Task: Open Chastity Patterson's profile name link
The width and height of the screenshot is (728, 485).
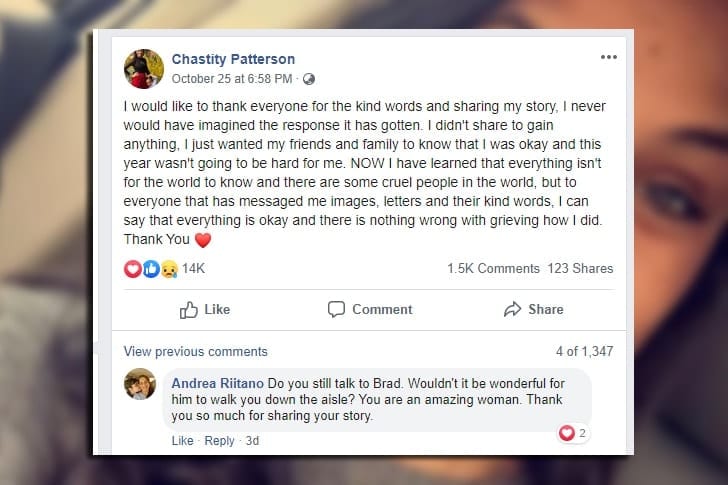Action: pos(233,59)
